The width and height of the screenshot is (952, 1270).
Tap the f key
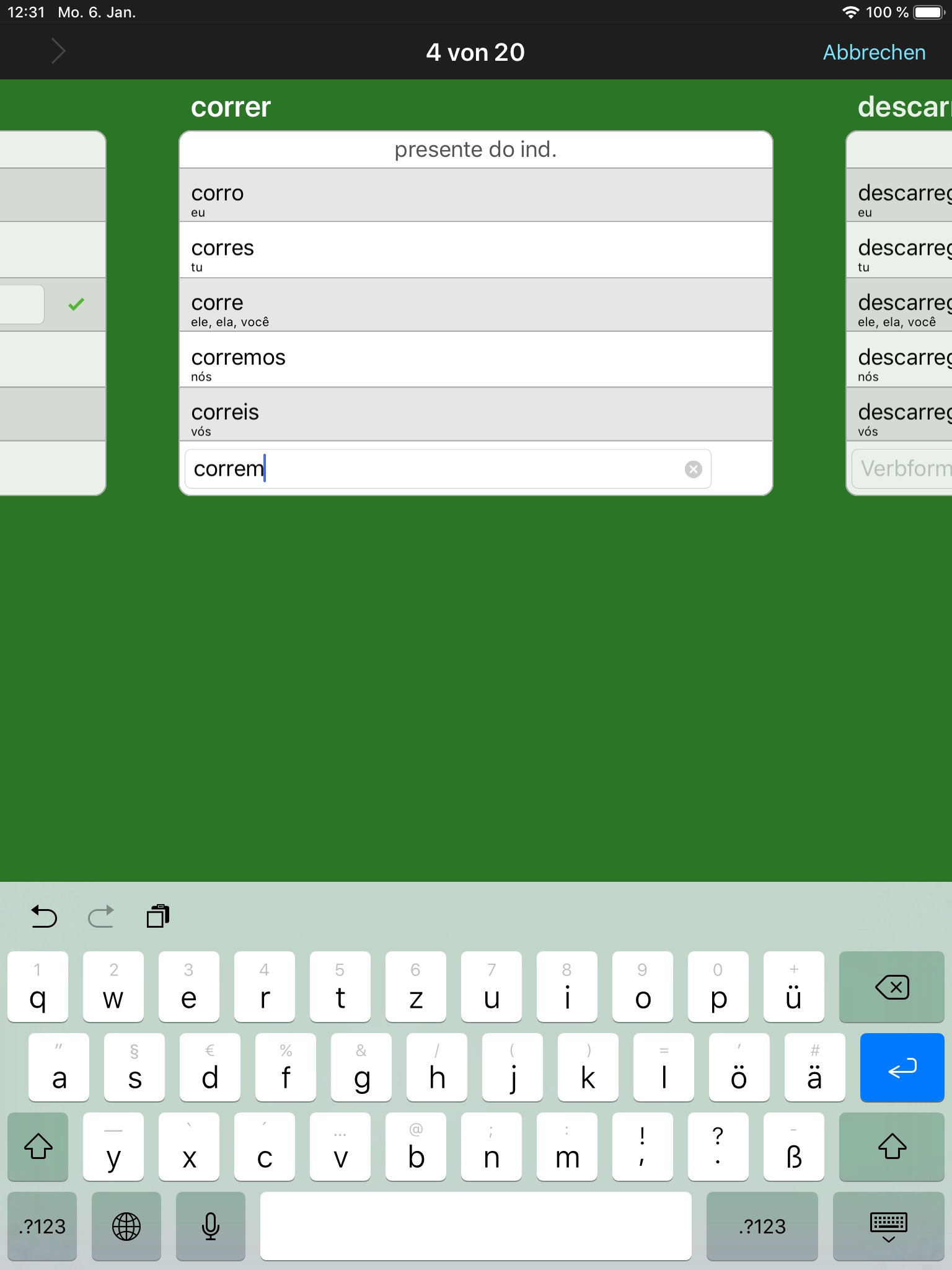[x=286, y=1067]
